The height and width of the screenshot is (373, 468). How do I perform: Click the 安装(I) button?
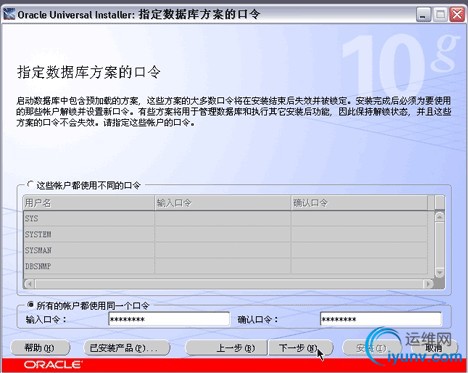coord(371,348)
